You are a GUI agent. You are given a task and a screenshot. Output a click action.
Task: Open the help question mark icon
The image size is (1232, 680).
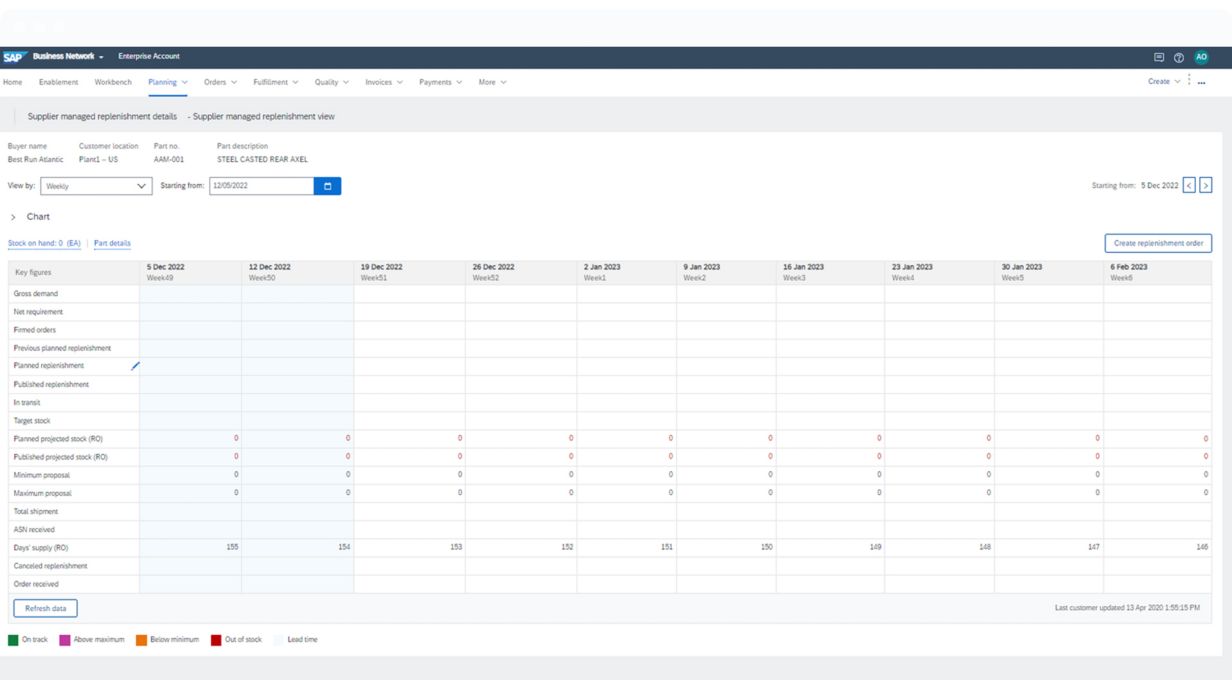(x=1179, y=57)
